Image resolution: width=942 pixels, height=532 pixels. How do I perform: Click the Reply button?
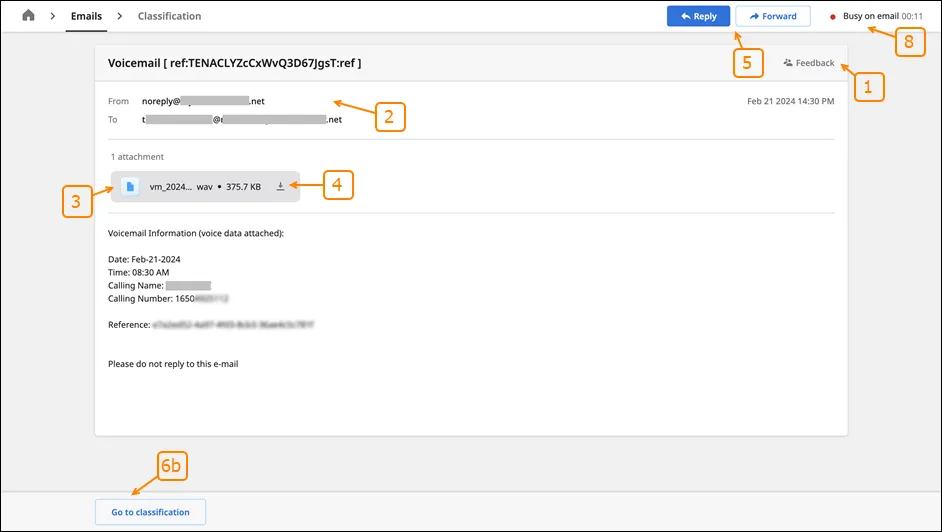pyautogui.click(x=698, y=16)
